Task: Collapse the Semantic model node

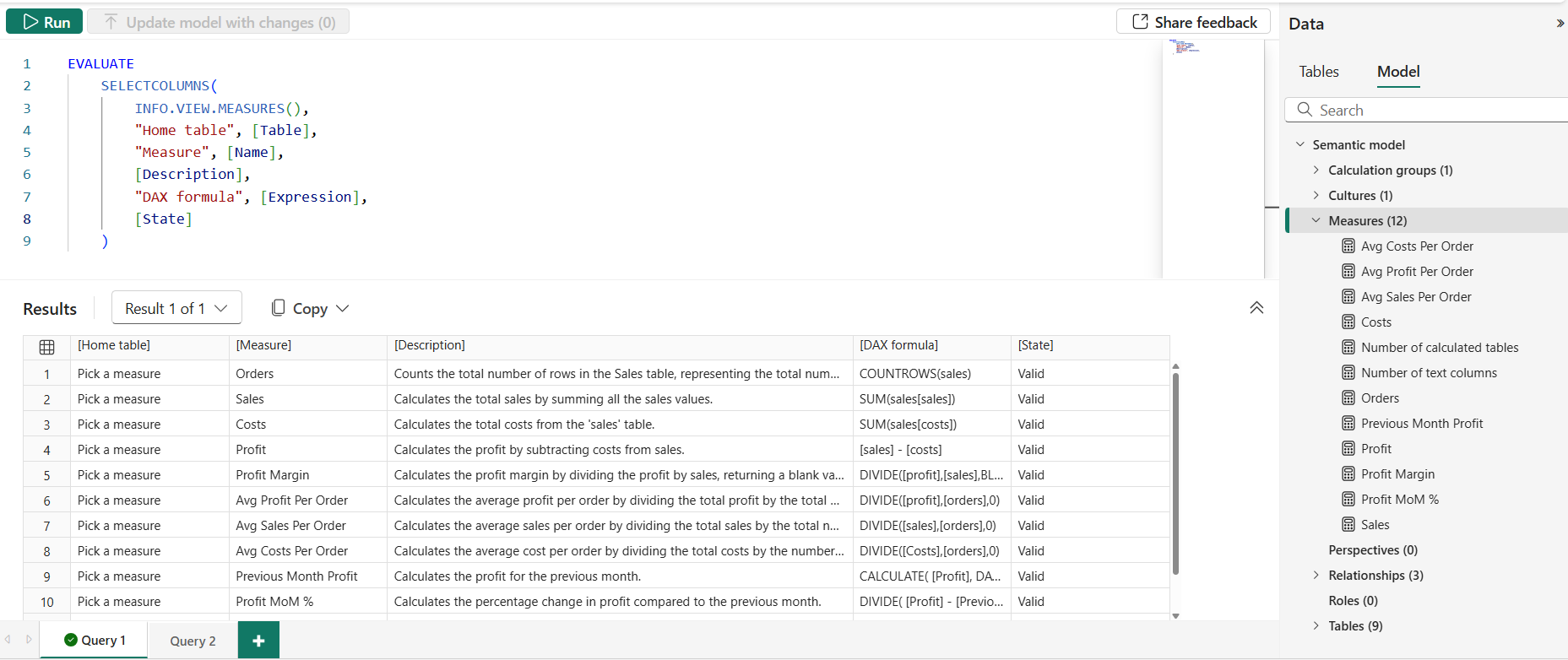Action: [x=1300, y=144]
